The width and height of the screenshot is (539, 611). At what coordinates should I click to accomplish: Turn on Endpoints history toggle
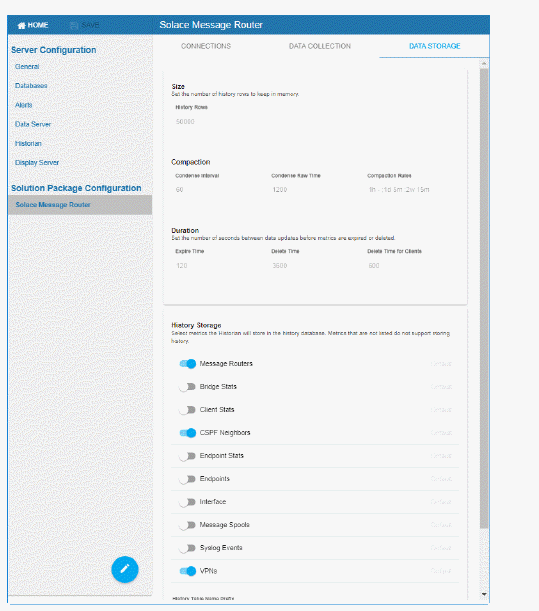pos(187,479)
